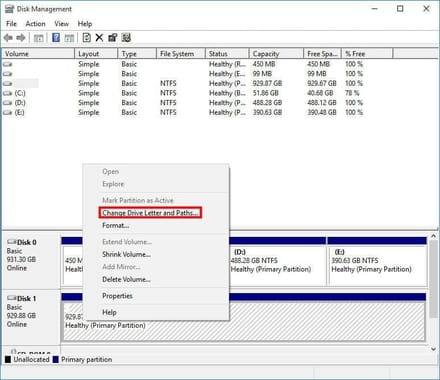Screen dimensions: 440x380
Task: Click the Refresh toolbar icon
Action: [86, 38]
